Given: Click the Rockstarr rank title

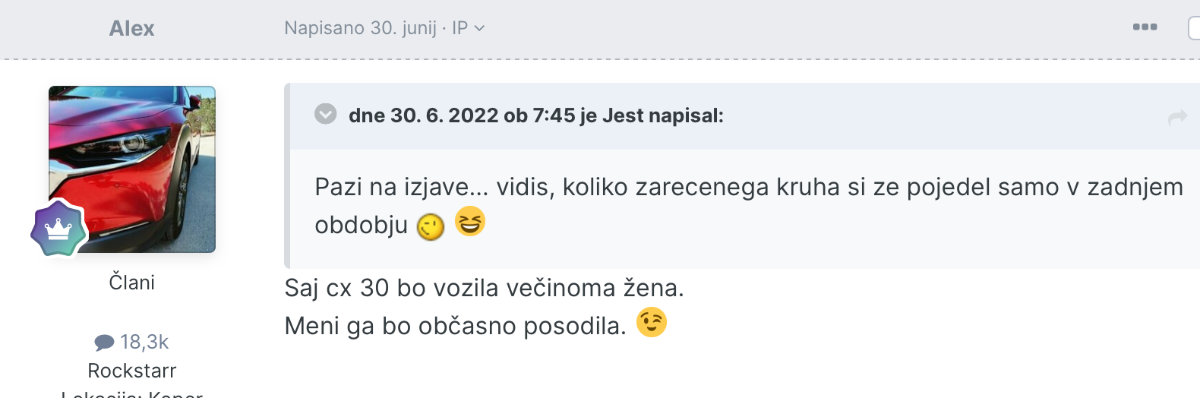Looking at the screenshot, I should (x=132, y=371).
